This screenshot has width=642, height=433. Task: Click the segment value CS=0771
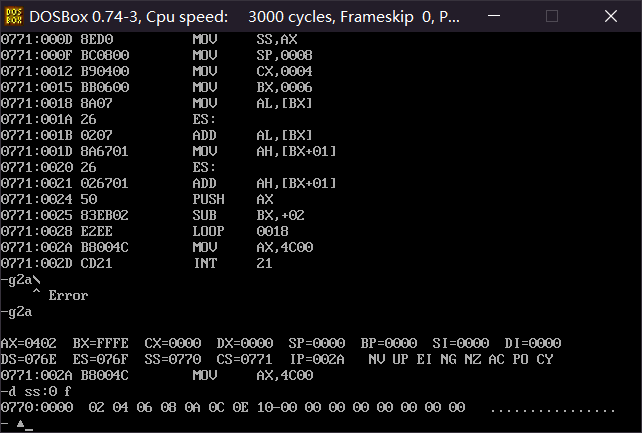pos(245,359)
